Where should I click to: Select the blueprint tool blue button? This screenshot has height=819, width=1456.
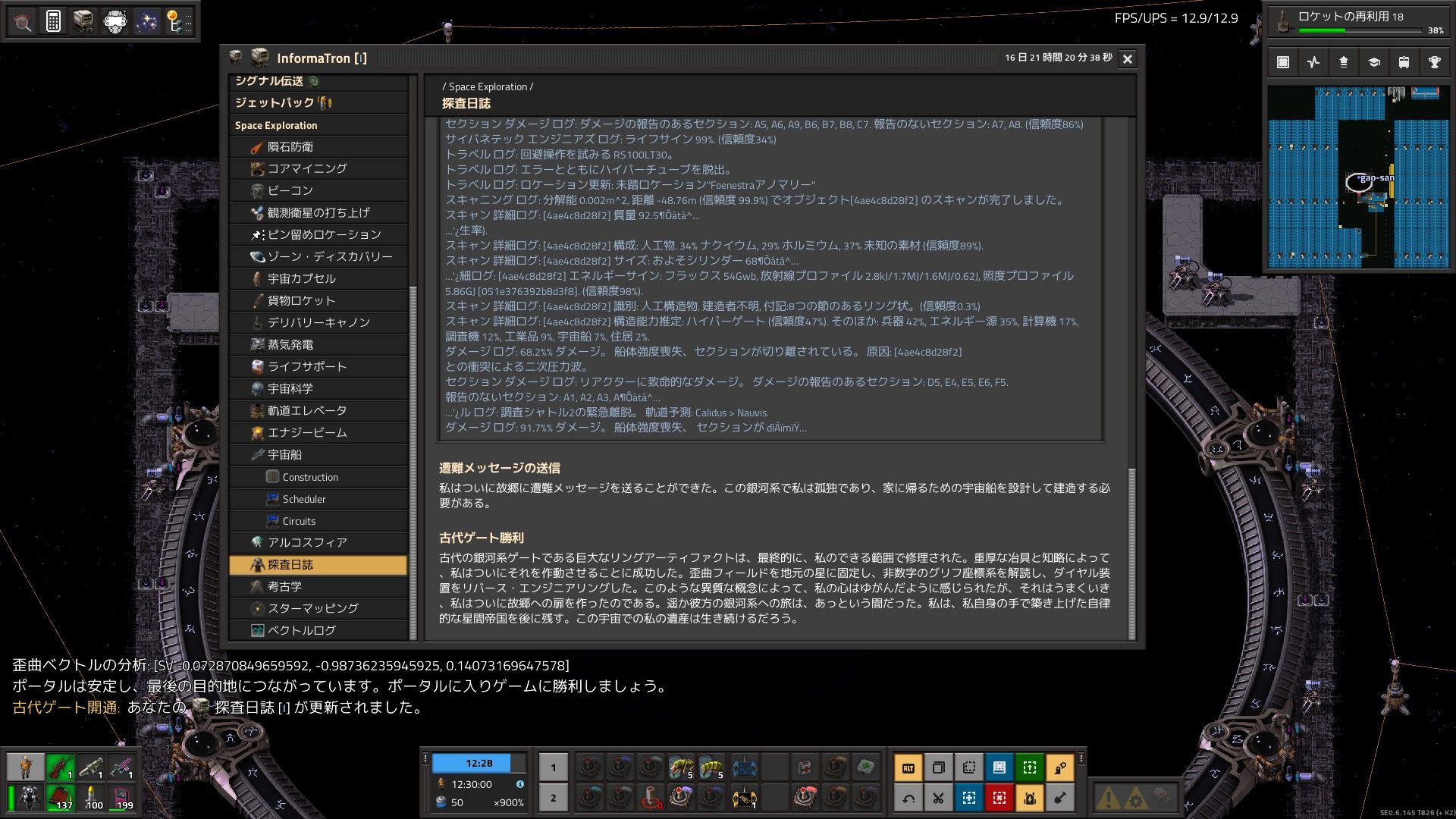pyautogui.click(x=999, y=767)
